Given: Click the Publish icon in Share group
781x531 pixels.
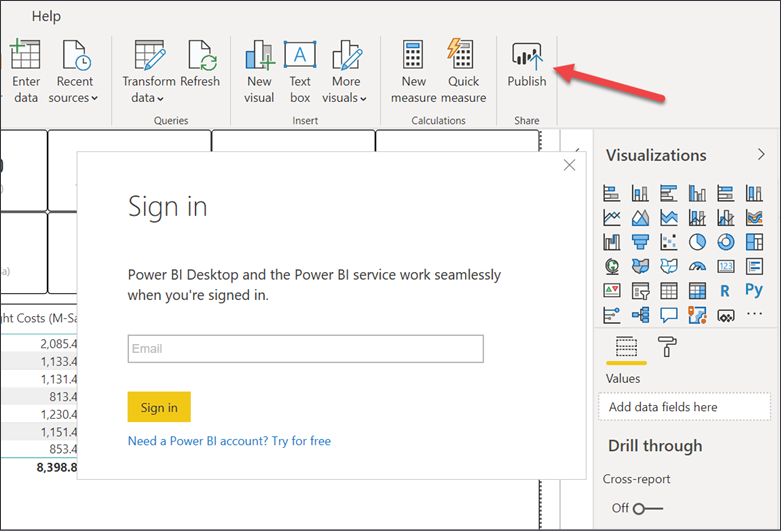Looking at the screenshot, I should pos(527,55).
